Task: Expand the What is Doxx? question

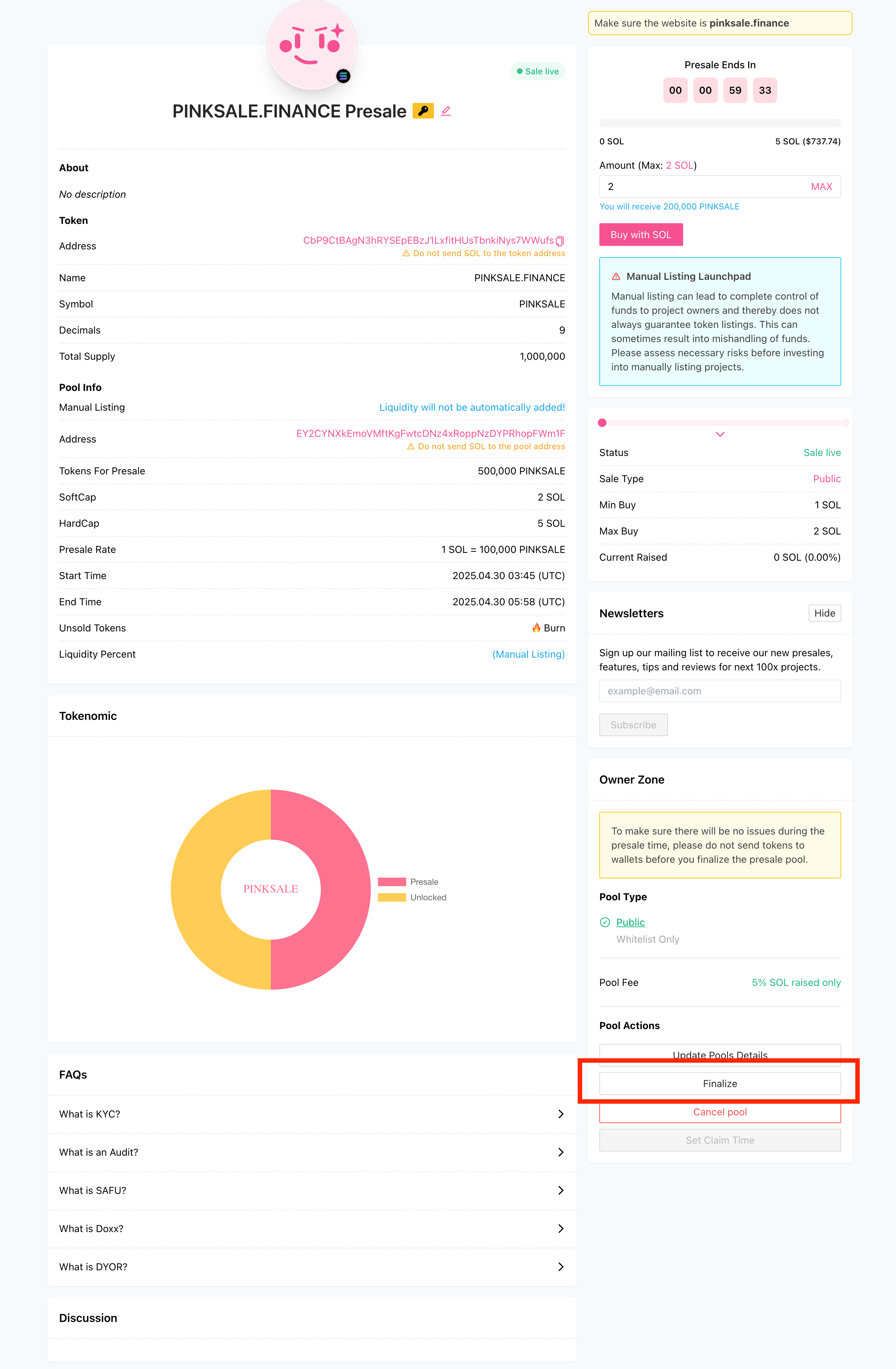Action: [312, 1229]
